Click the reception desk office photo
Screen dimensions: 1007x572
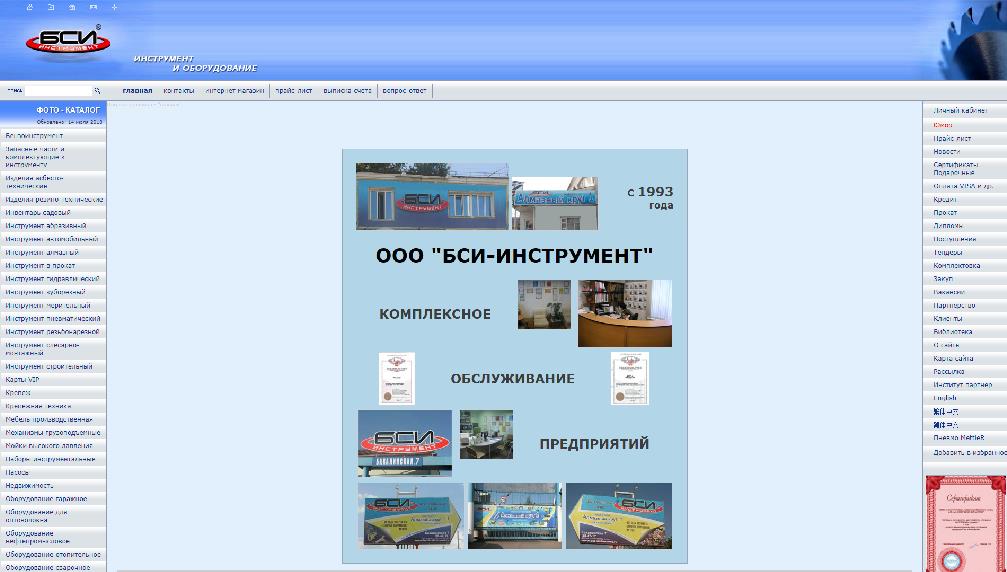(625, 313)
